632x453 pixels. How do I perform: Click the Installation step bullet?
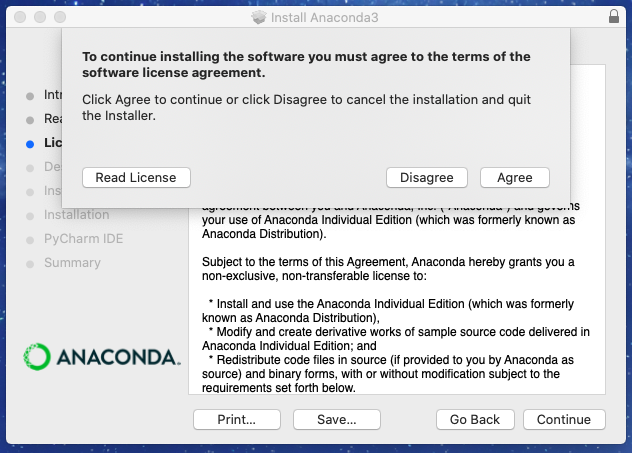30,216
